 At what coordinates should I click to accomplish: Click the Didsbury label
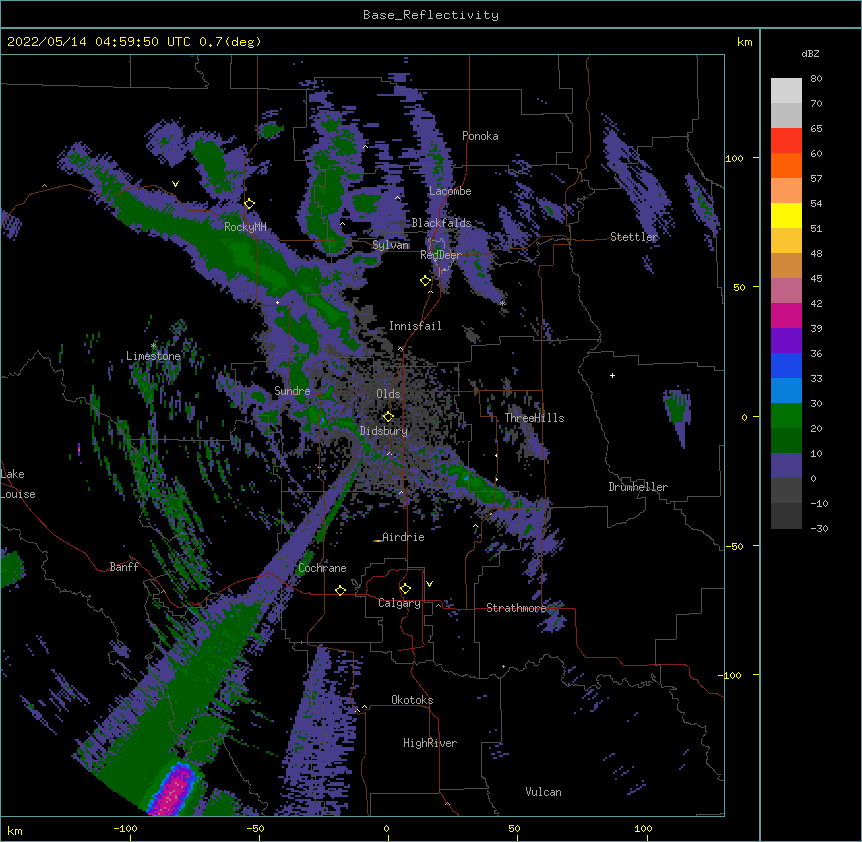[x=384, y=431]
